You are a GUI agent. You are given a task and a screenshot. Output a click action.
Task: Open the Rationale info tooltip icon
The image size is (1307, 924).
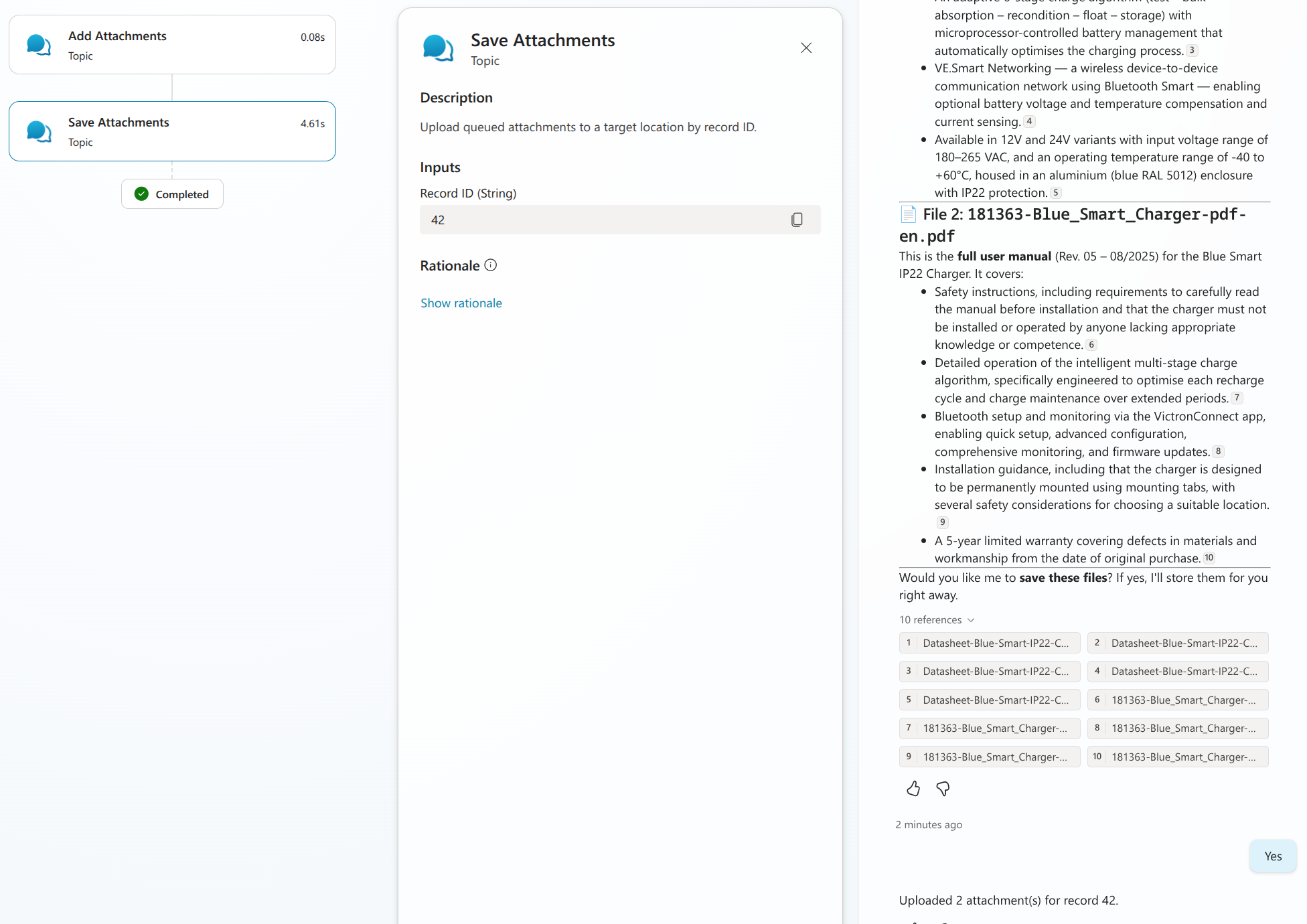point(491,265)
